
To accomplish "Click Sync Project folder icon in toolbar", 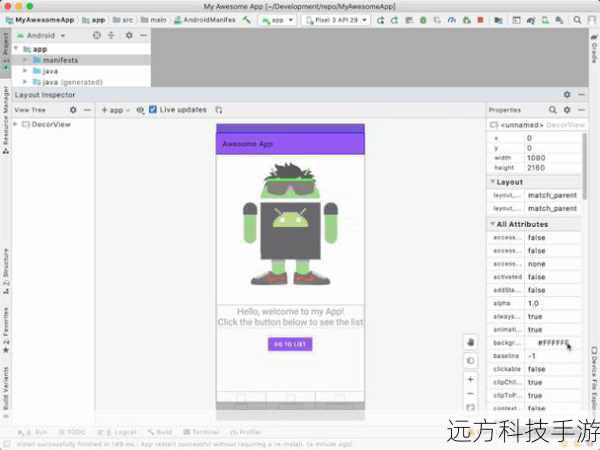I will pos(498,20).
